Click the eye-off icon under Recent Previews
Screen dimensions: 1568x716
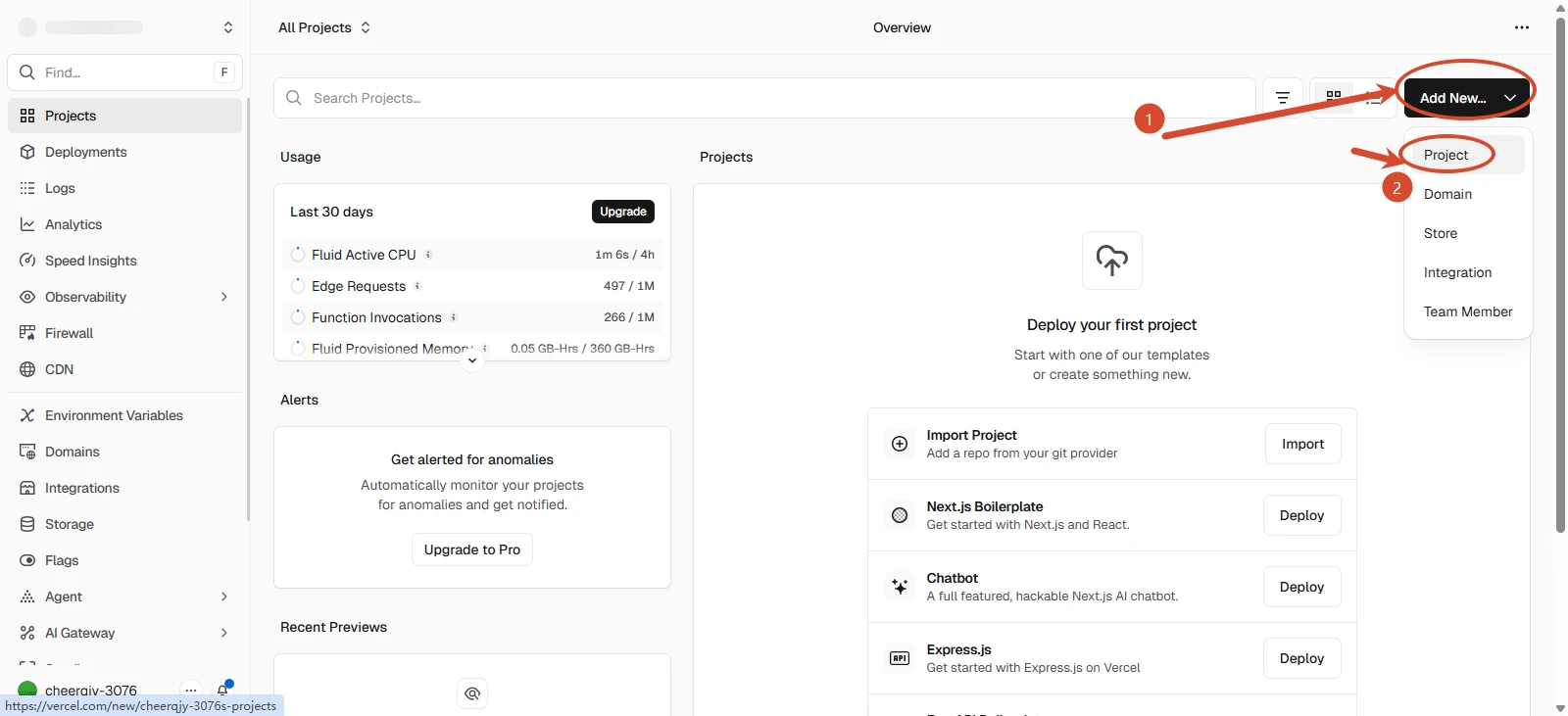[472, 693]
